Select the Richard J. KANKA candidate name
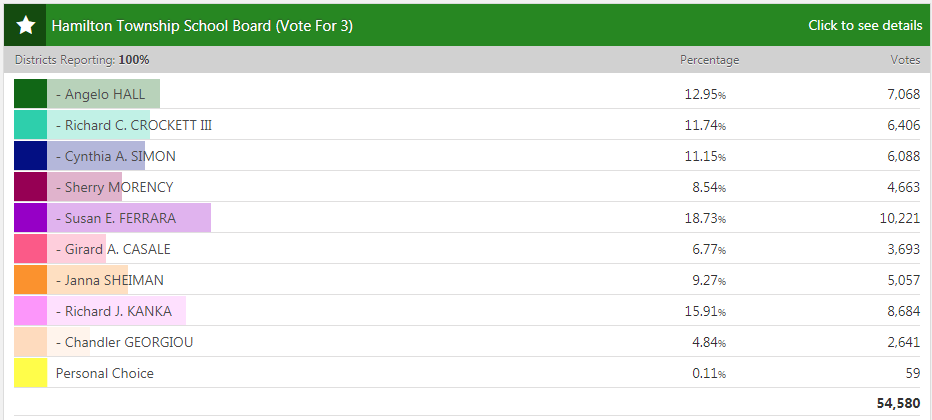This screenshot has height=420, width=932. point(118,311)
